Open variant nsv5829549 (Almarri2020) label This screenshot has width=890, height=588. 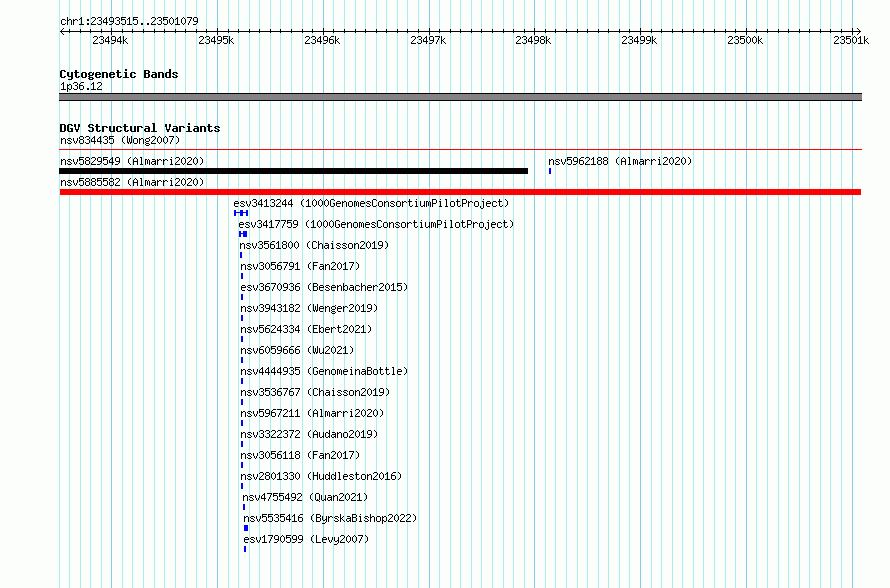pos(132,161)
